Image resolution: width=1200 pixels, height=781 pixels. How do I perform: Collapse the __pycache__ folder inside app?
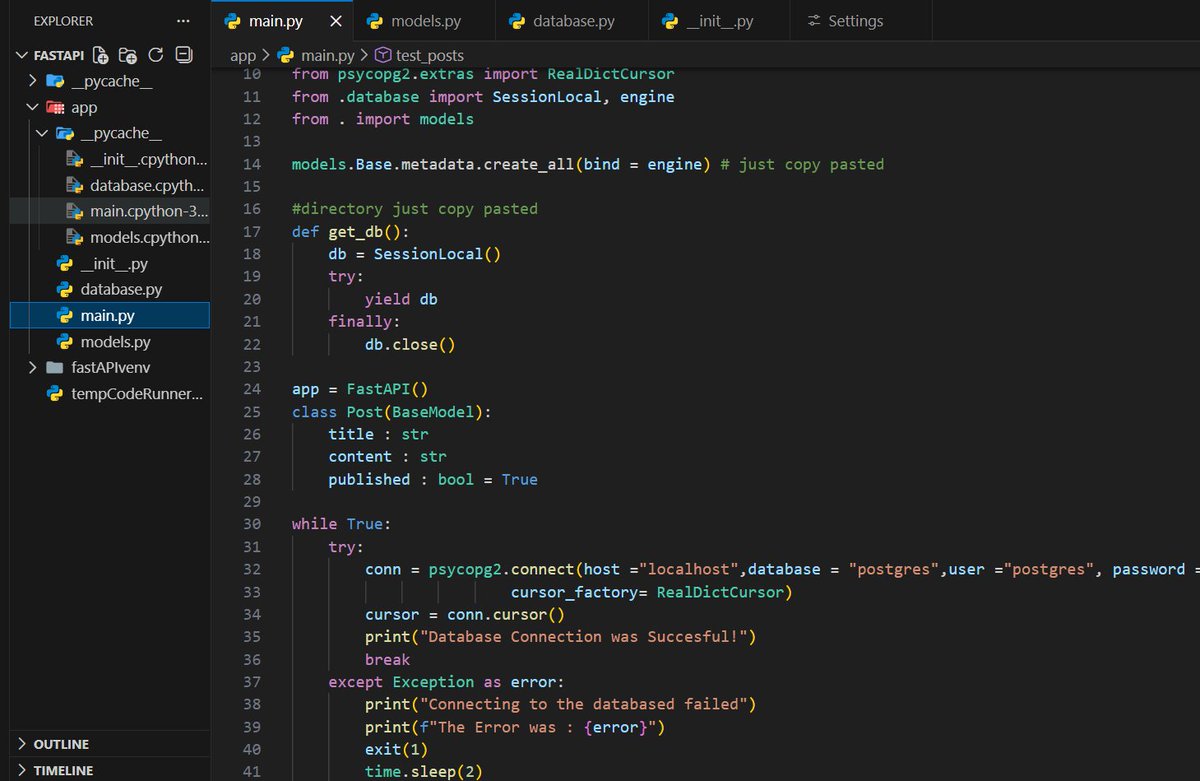click(x=42, y=133)
